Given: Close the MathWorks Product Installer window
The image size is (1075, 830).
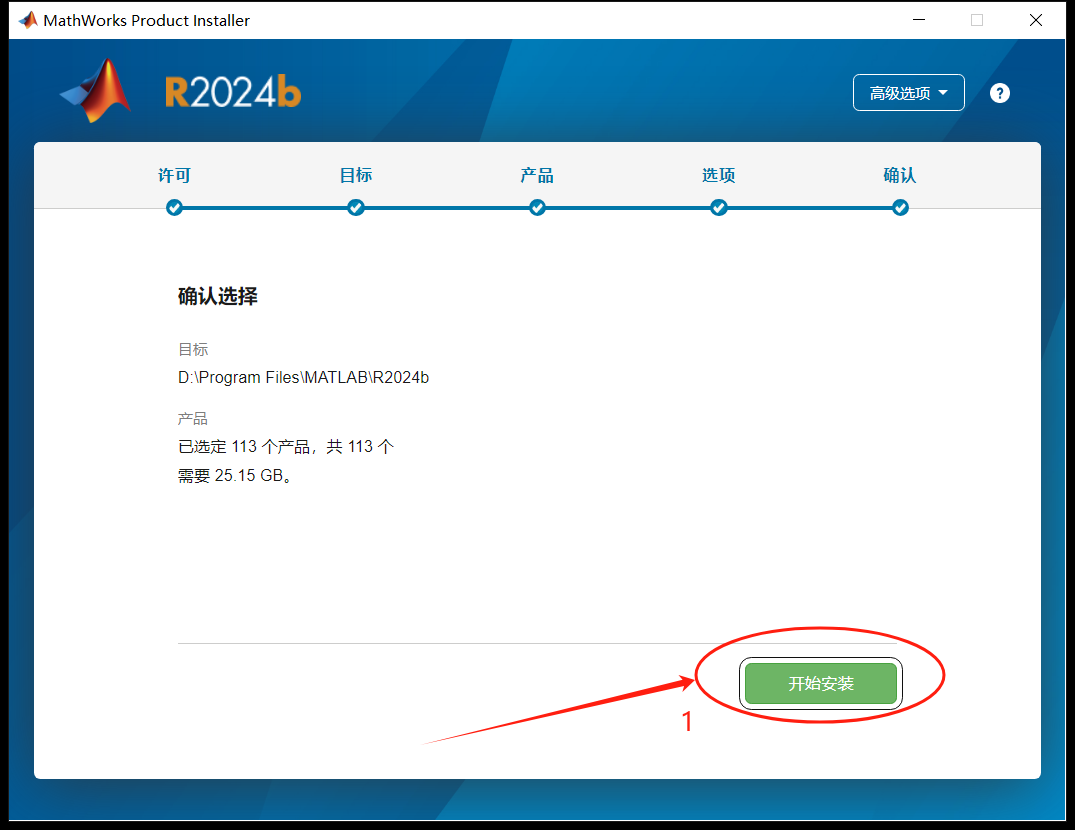Looking at the screenshot, I should click(1036, 20).
